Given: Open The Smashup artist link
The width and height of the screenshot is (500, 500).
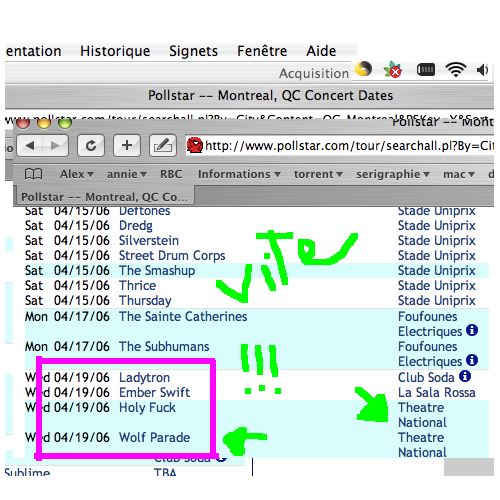Looking at the screenshot, I should coord(157,271).
